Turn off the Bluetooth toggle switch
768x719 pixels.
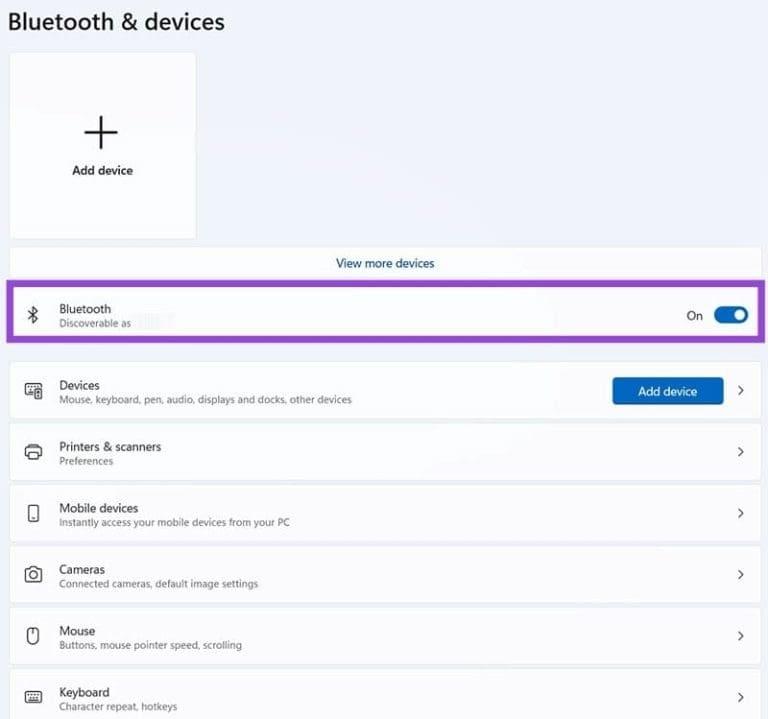(x=731, y=315)
